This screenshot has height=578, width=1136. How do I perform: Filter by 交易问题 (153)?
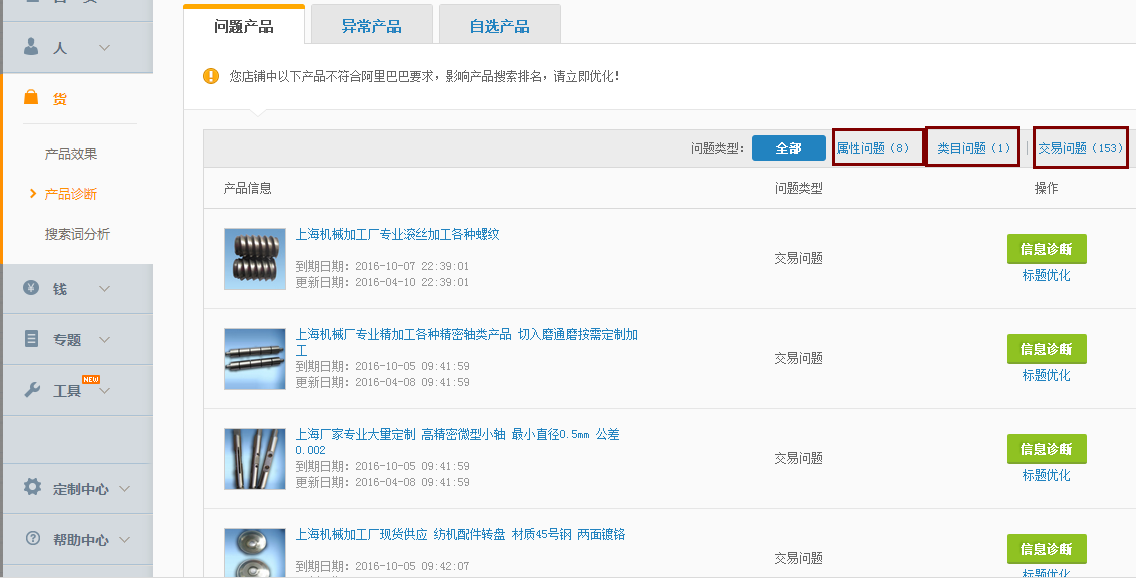pos(1080,148)
